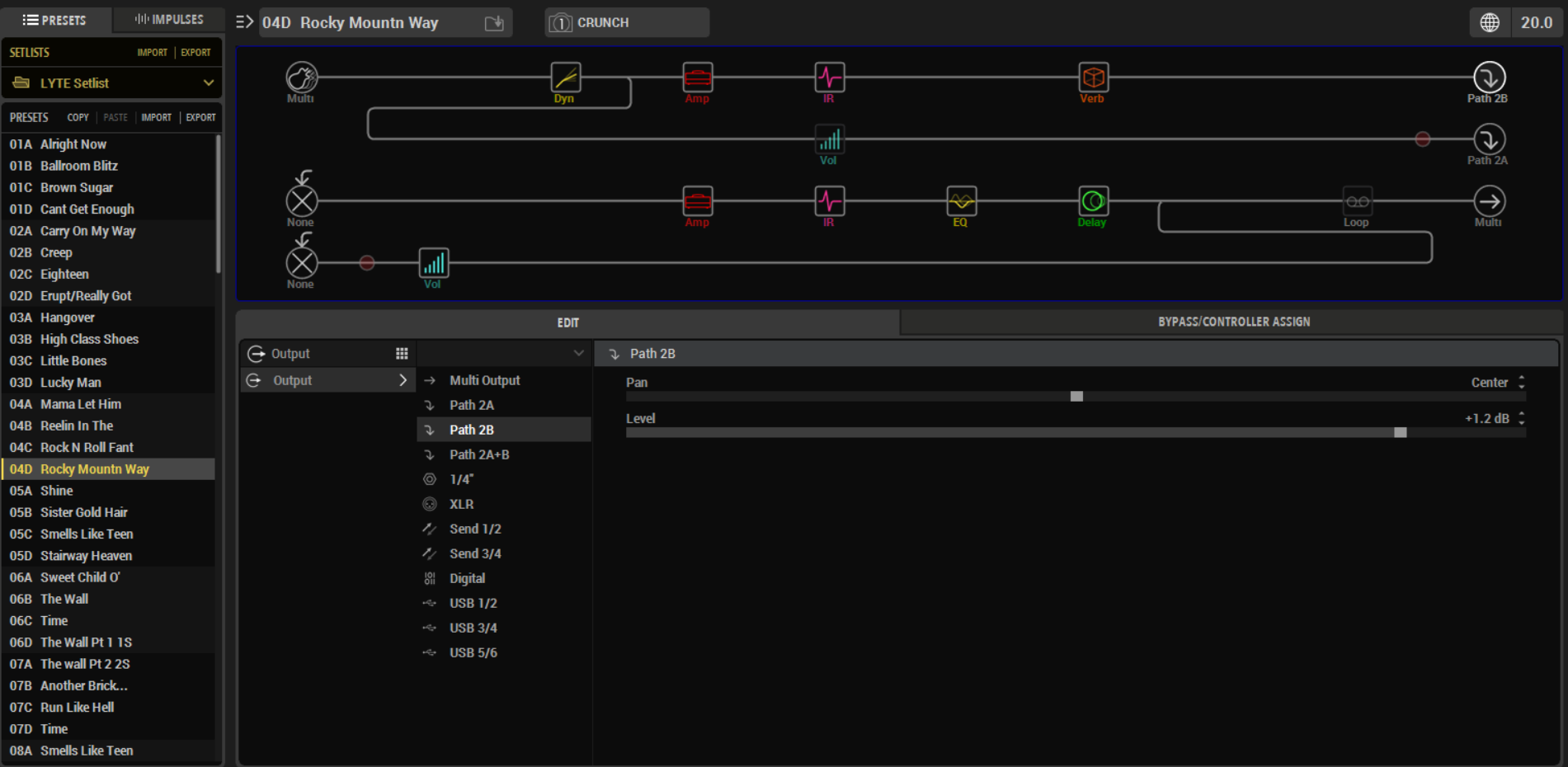The width and height of the screenshot is (1568, 767).
Task: Select Path 2A output option
Action: [x=471, y=405]
